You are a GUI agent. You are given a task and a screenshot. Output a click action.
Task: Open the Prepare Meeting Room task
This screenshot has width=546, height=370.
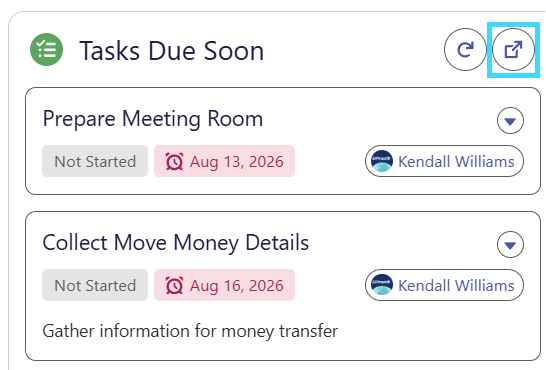coord(153,119)
